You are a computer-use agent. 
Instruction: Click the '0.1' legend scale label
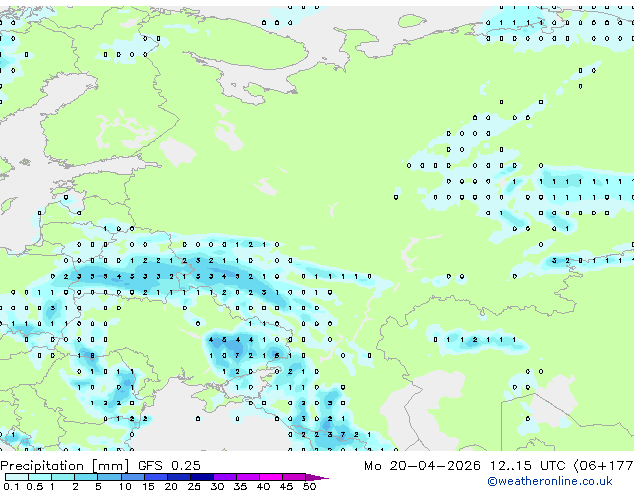(11, 486)
